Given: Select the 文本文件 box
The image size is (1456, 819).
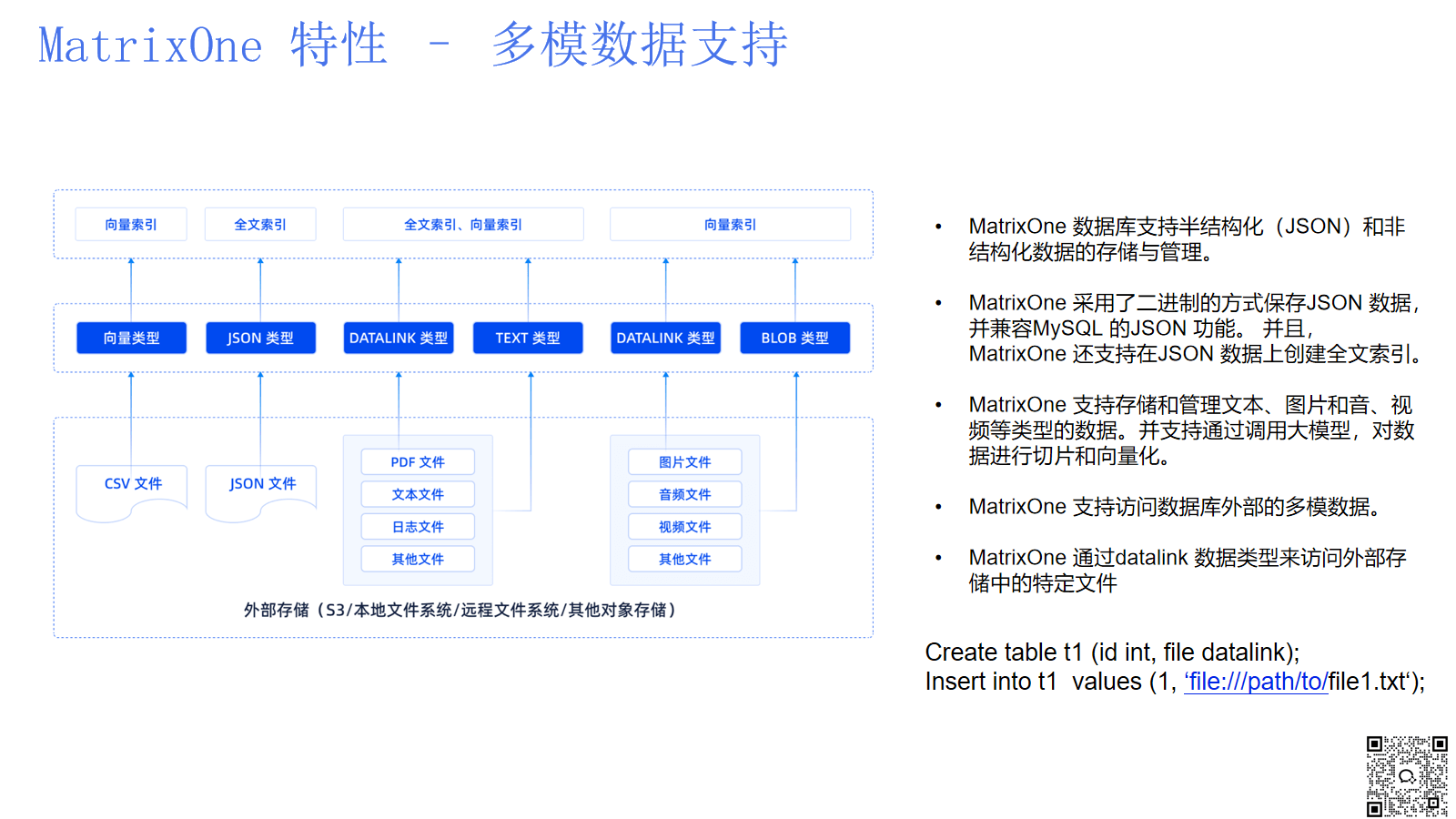Looking at the screenshot, I should tap(418, 494).
